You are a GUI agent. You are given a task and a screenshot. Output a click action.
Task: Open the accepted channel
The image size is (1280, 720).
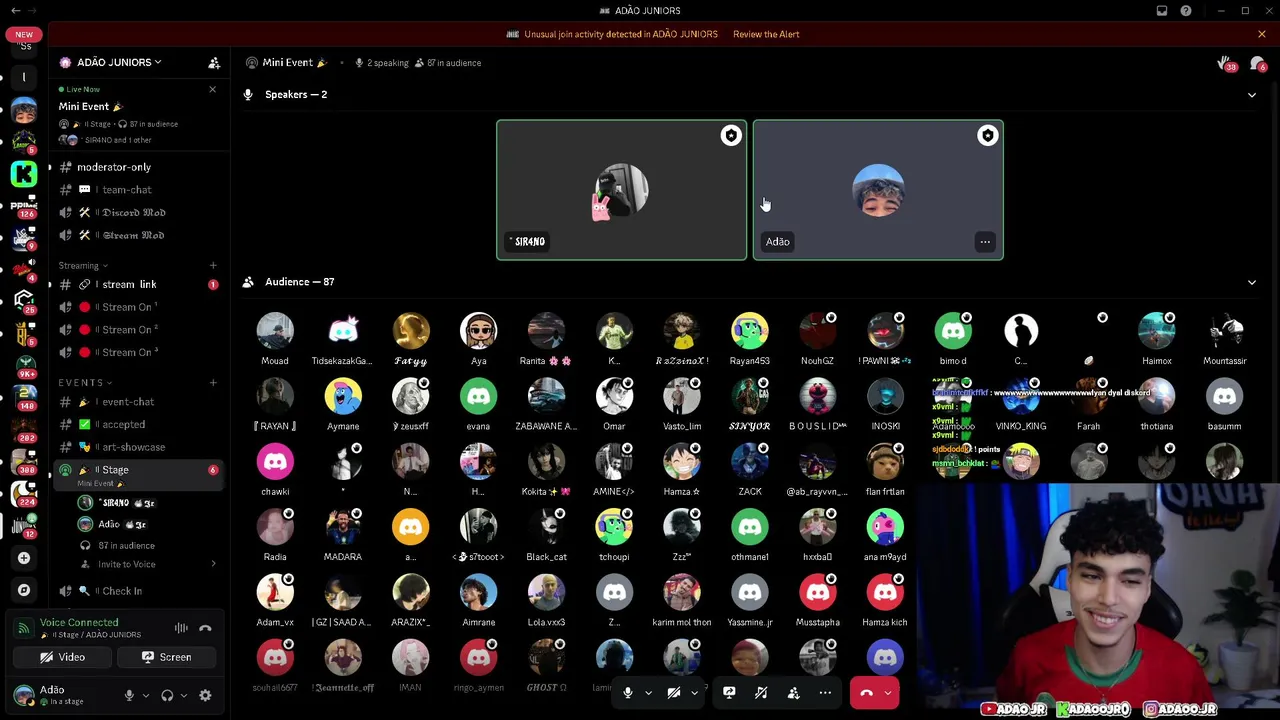click(138, 424)
